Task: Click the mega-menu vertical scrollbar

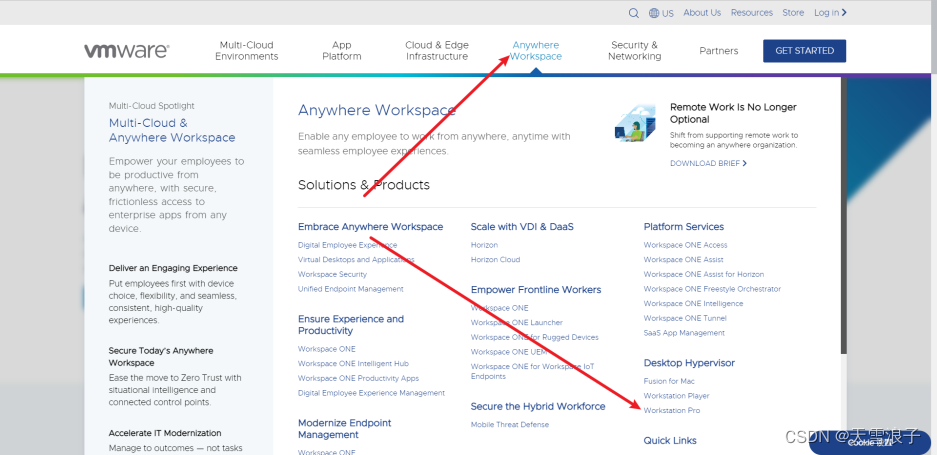Action: [843, 215]
